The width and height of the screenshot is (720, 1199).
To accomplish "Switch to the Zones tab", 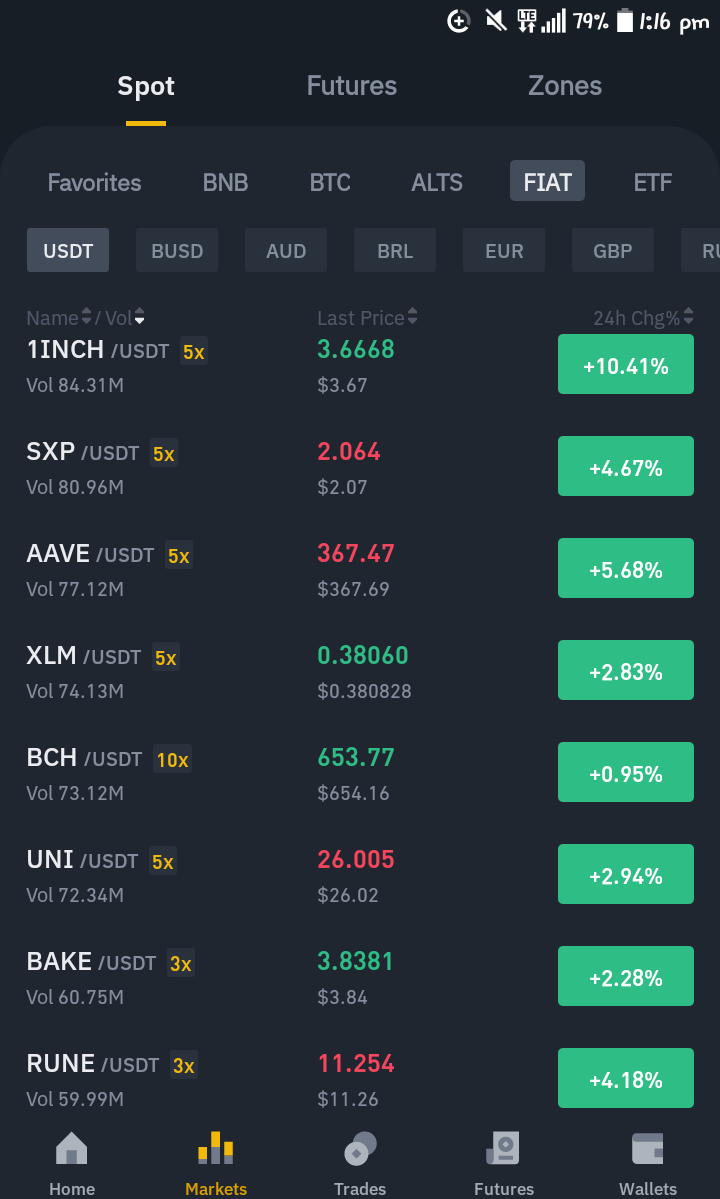I will click(x=565, y=86).
